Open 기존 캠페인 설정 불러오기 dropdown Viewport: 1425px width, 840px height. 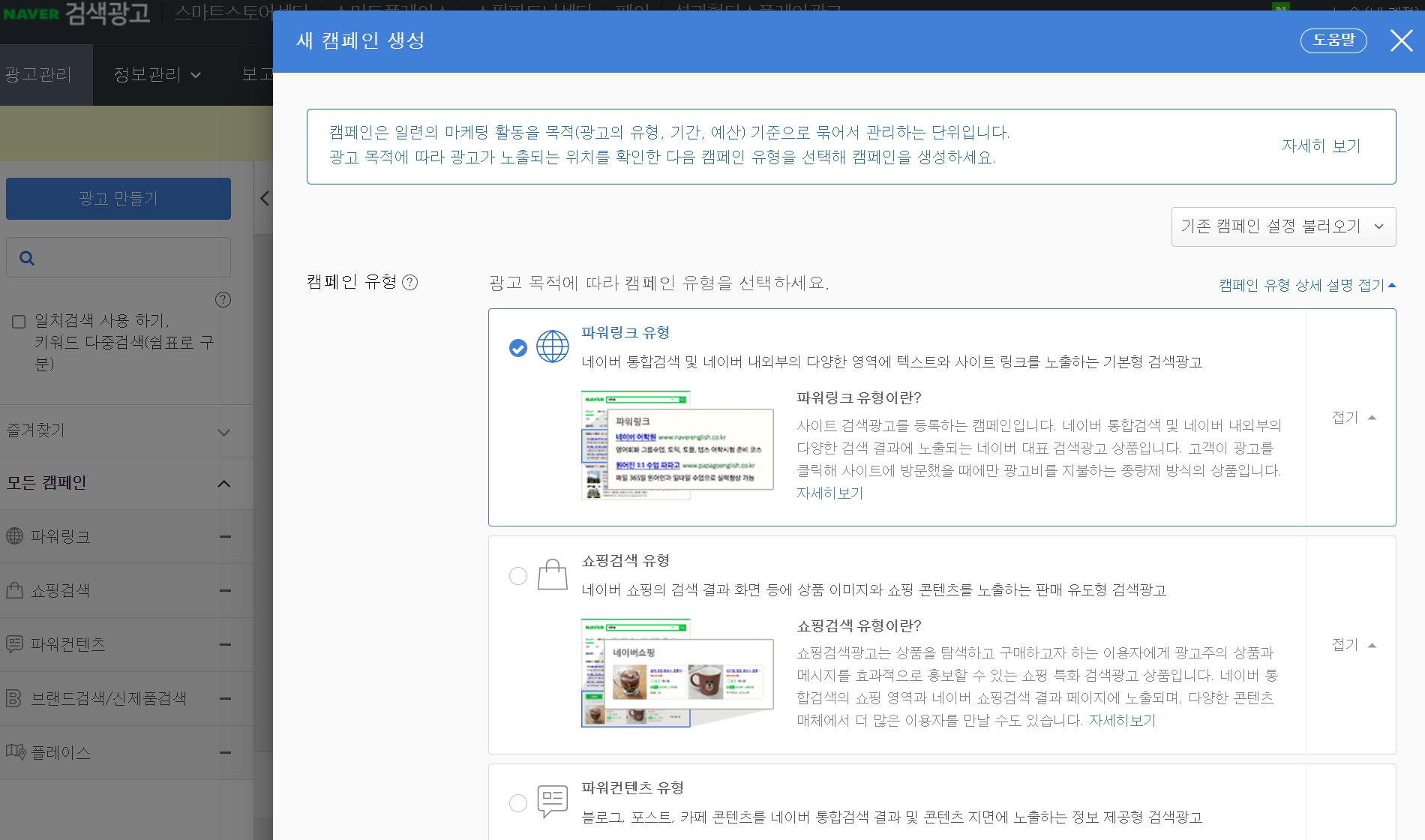pos(1283,226)
